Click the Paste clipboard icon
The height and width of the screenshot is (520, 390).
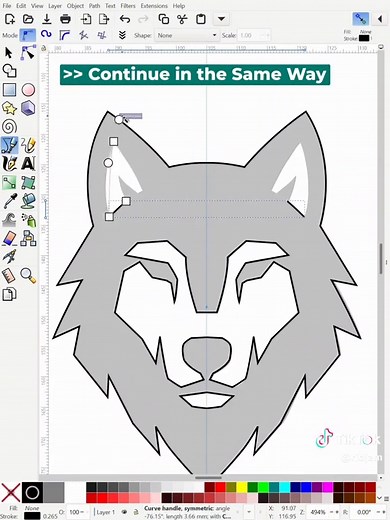point(201,19)
